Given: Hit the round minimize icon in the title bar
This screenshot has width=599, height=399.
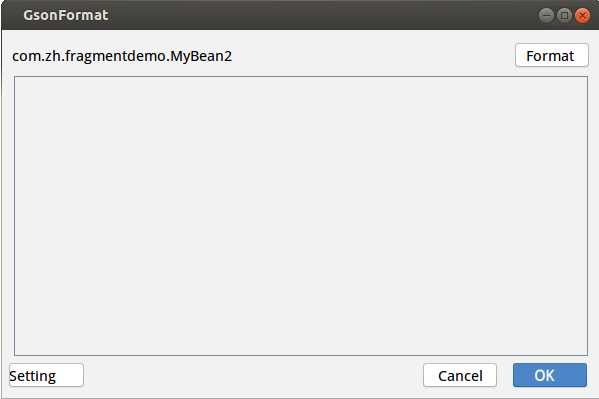Looking at the screenshot, I should [546, 15].
